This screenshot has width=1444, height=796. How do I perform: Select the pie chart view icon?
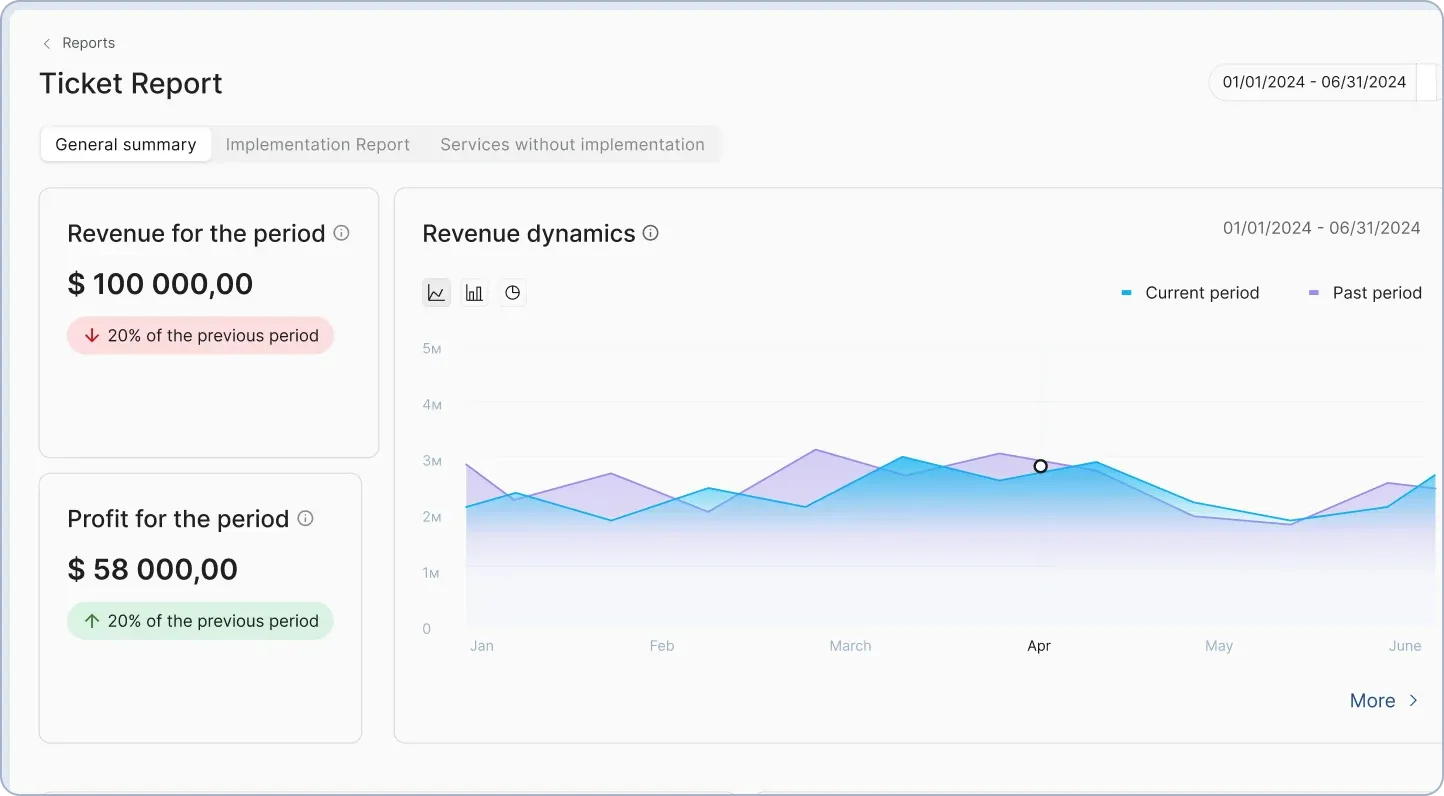tap(512, 292)
